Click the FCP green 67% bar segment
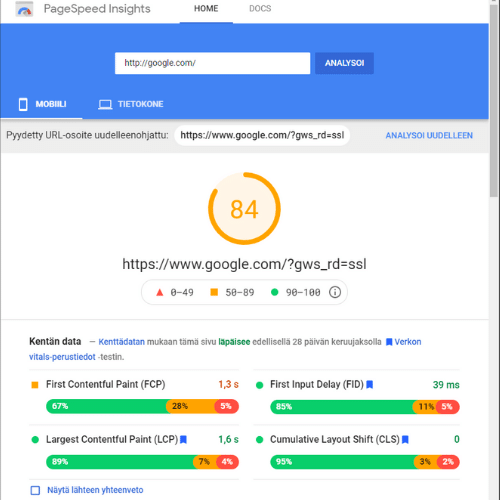This screenshot has width=500, height=500. point(107,406)
